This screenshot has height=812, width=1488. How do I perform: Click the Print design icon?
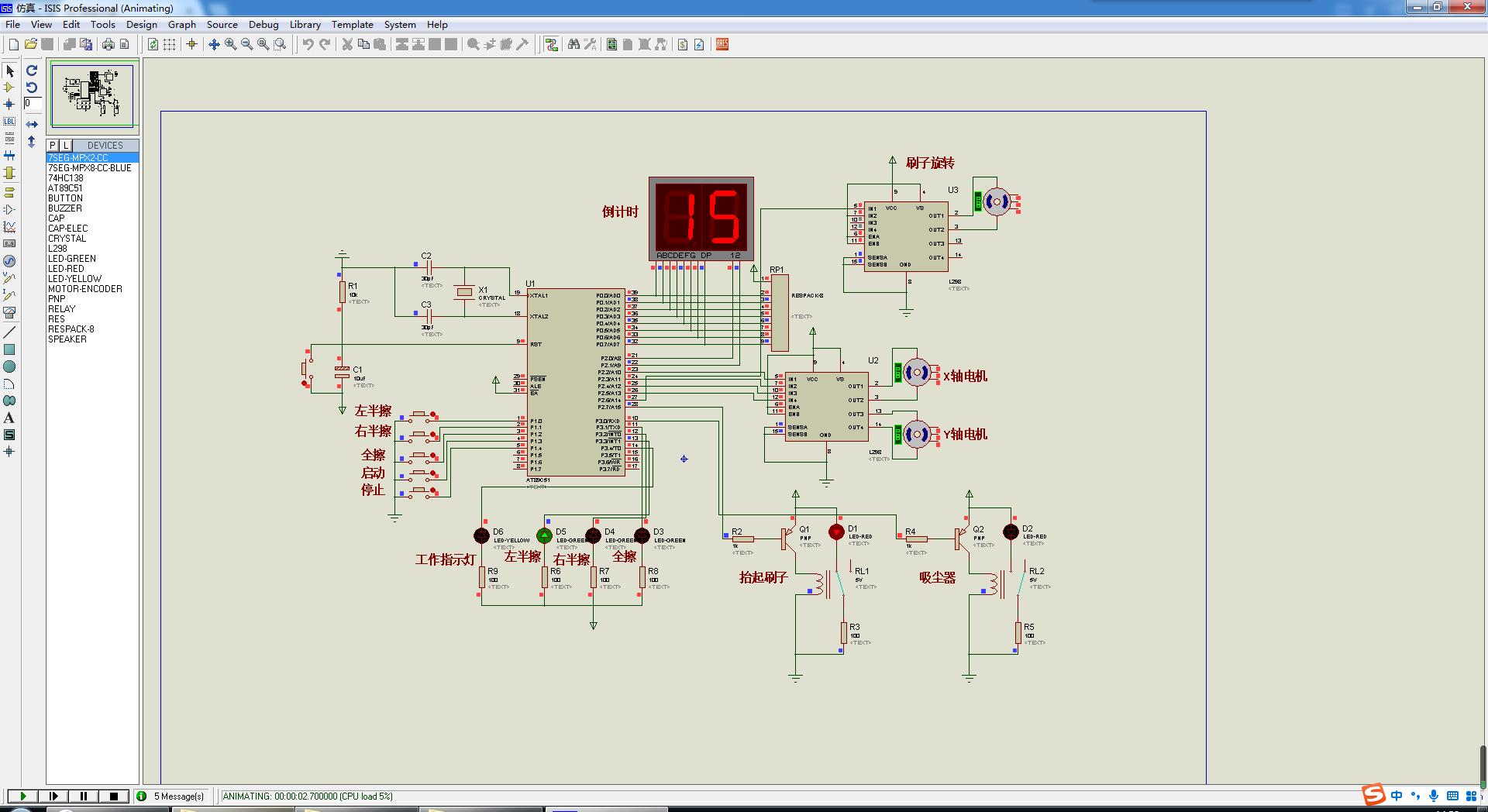(108, 44)
